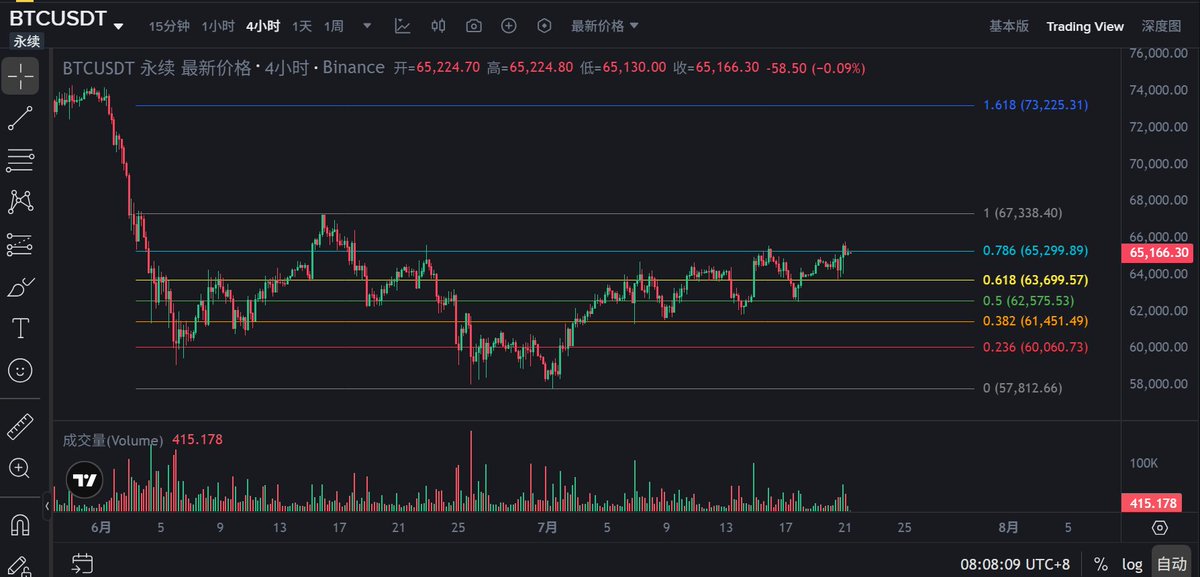The height and width of the screenshot is (577, 1200).
Task: Switch to 1周 interval
Action: pos(334,26)
